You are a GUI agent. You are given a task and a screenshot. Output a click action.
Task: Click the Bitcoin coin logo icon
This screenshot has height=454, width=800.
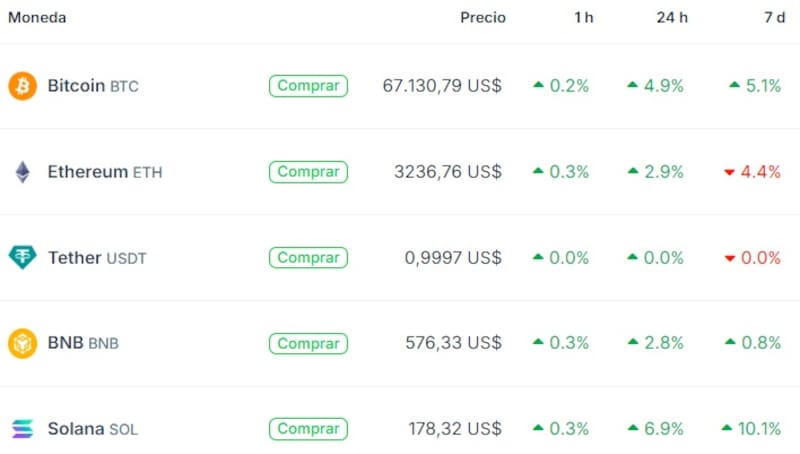click(22, 86)
